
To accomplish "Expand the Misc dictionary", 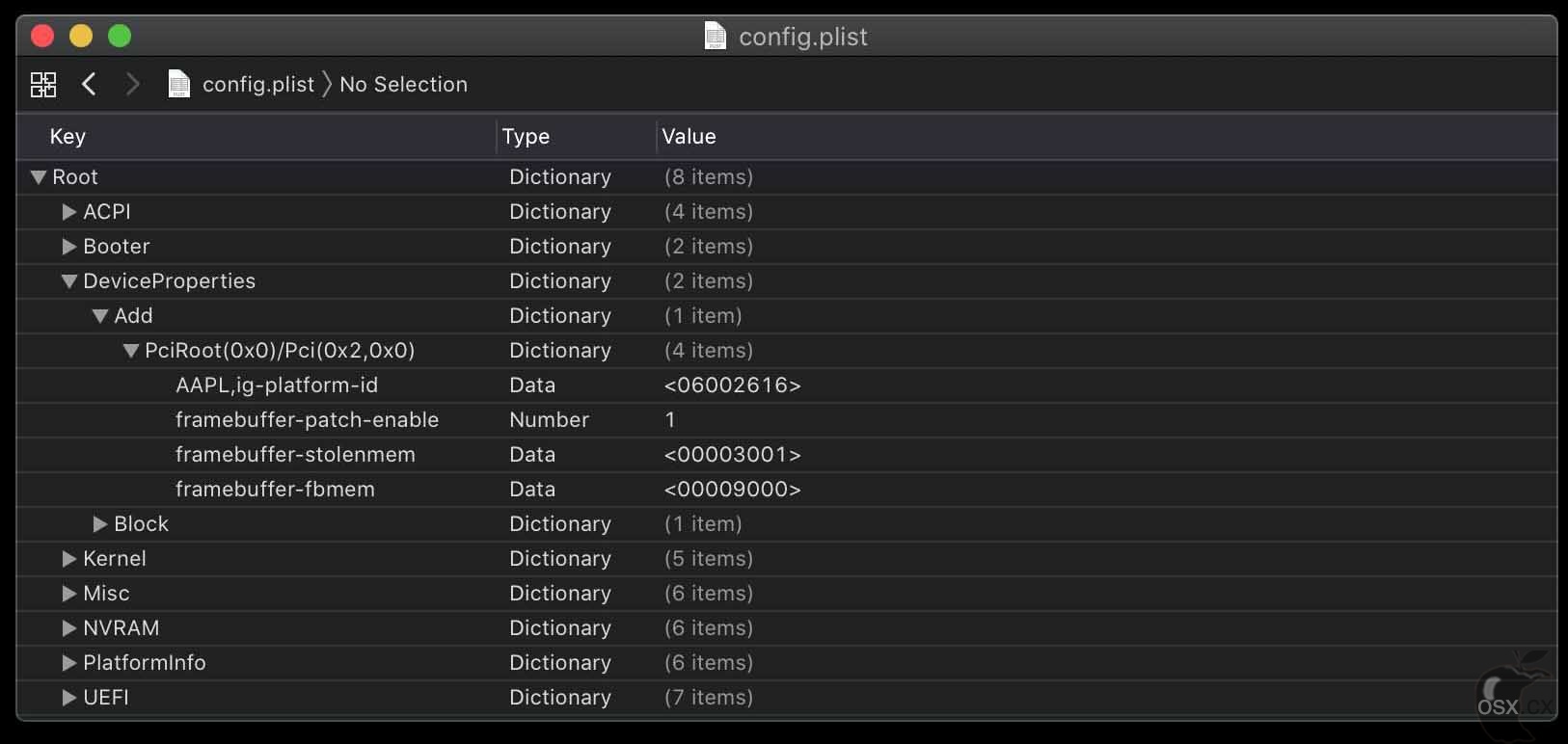I will pos(69,594).
